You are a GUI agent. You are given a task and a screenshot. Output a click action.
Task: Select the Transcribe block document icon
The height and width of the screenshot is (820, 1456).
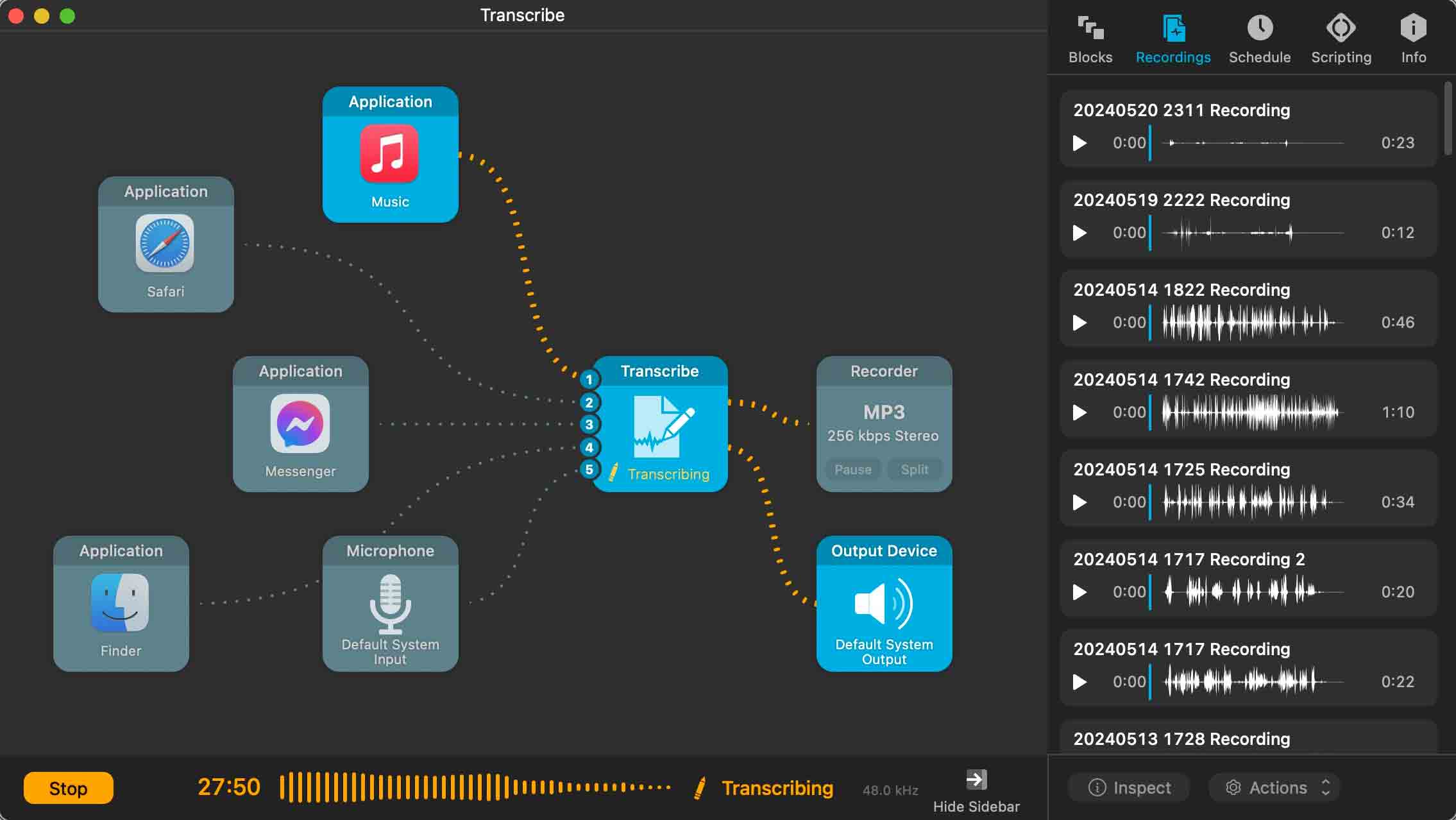[x=663, y=425]
